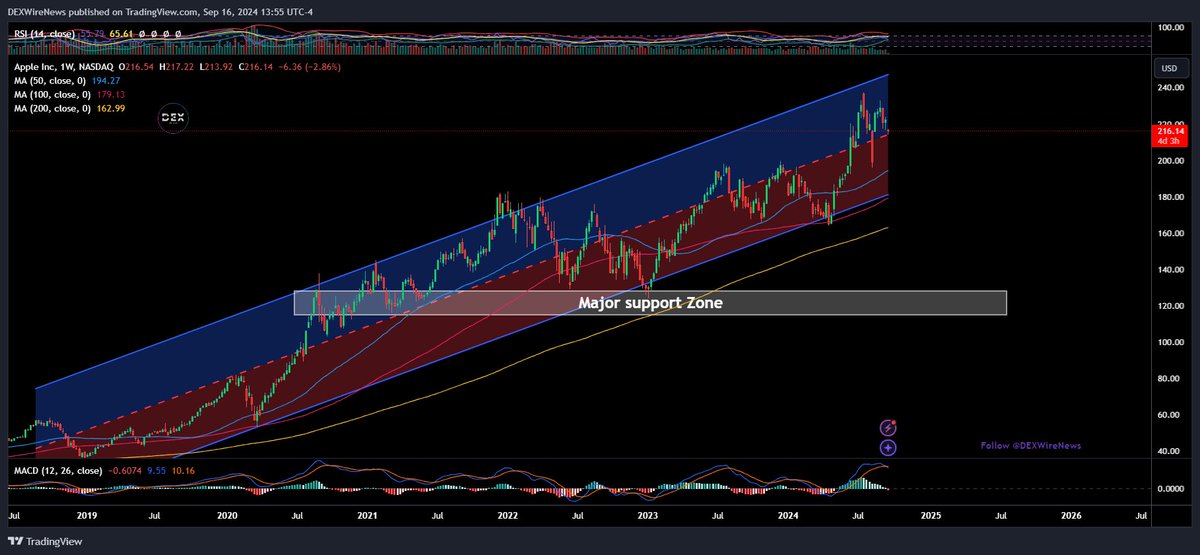Click the purple four-point star event icon
Image resolution: width=1200 pixels, height=555 pixels.
888,448
